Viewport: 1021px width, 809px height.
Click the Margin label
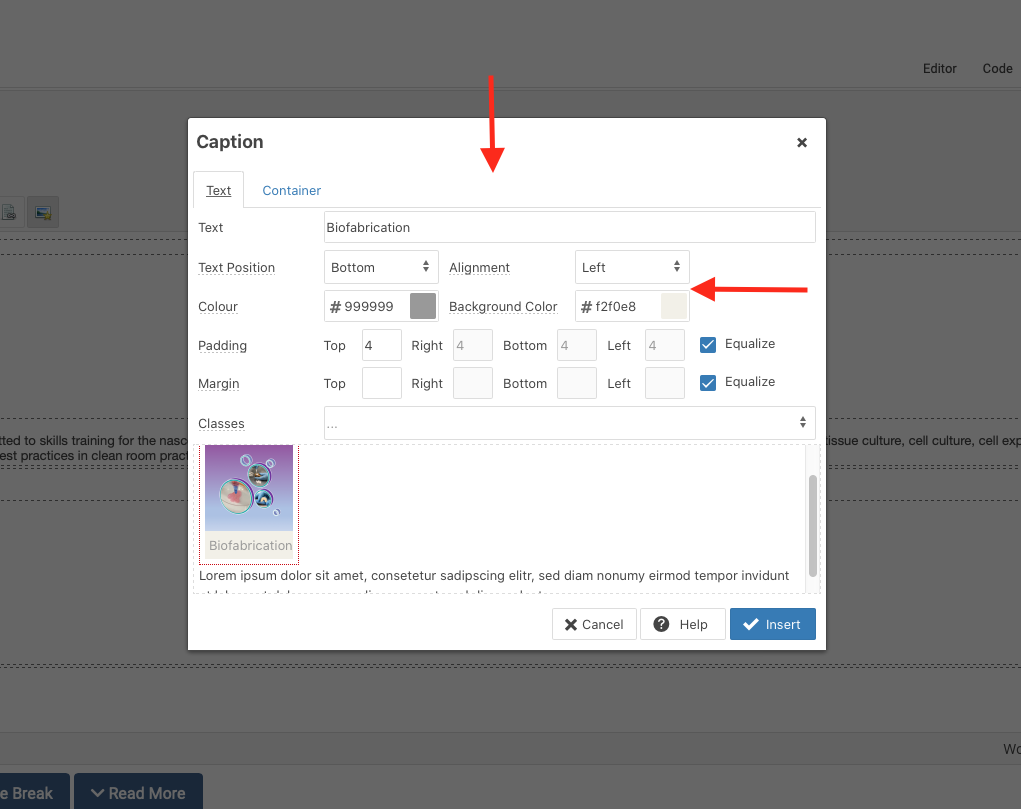(218, 384)
